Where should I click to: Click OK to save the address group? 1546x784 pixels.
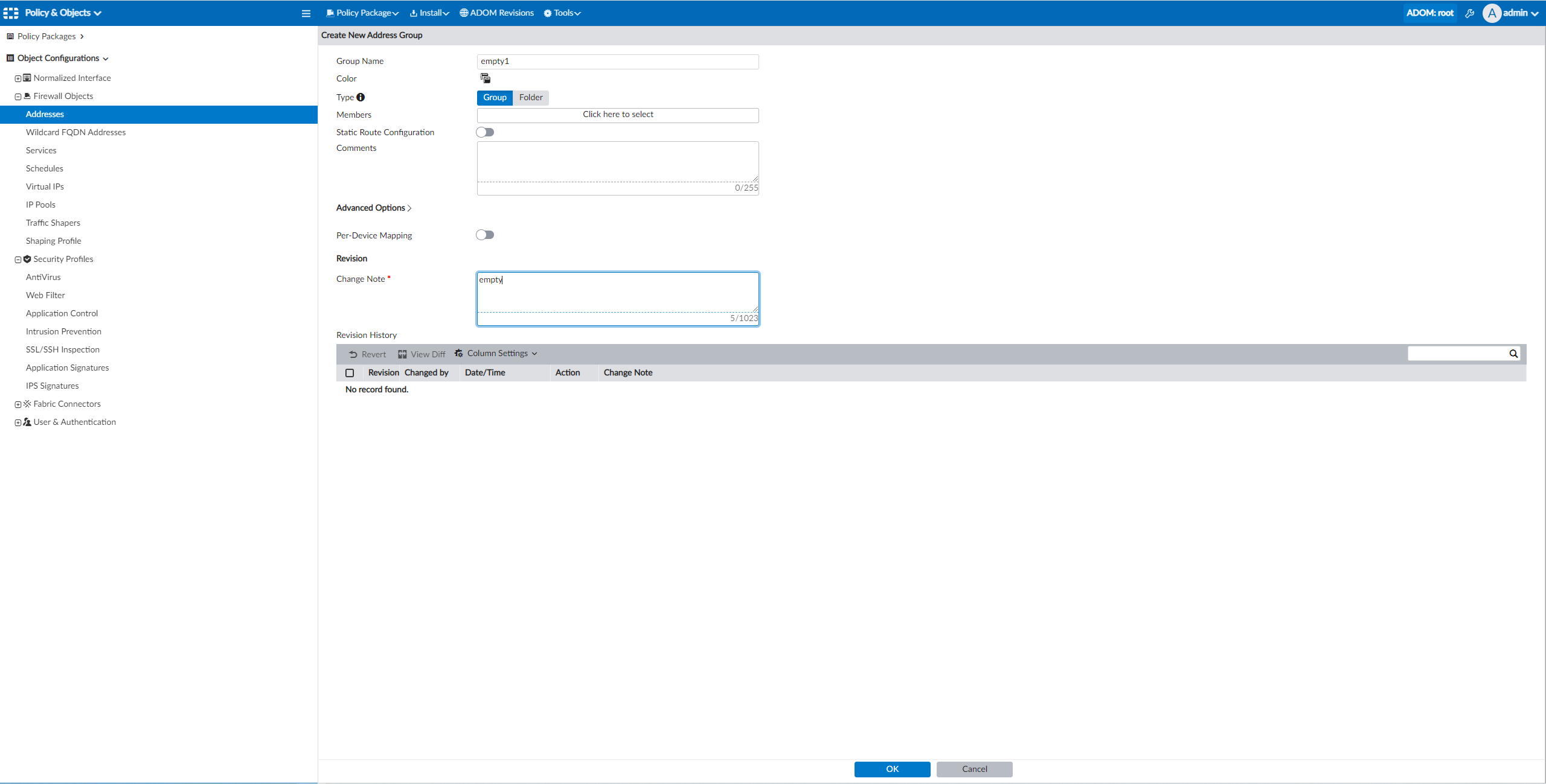click(x=892, y=769)
